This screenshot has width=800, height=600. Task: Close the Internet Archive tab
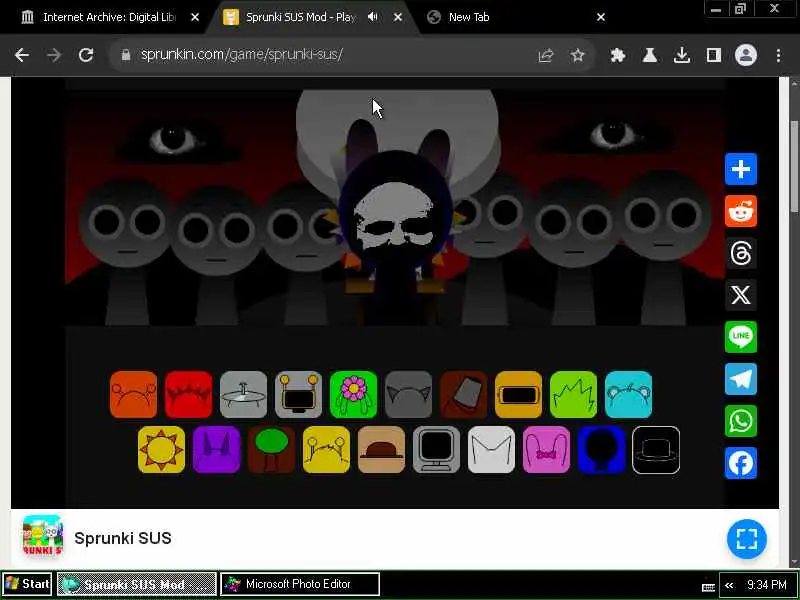(195, 17)
